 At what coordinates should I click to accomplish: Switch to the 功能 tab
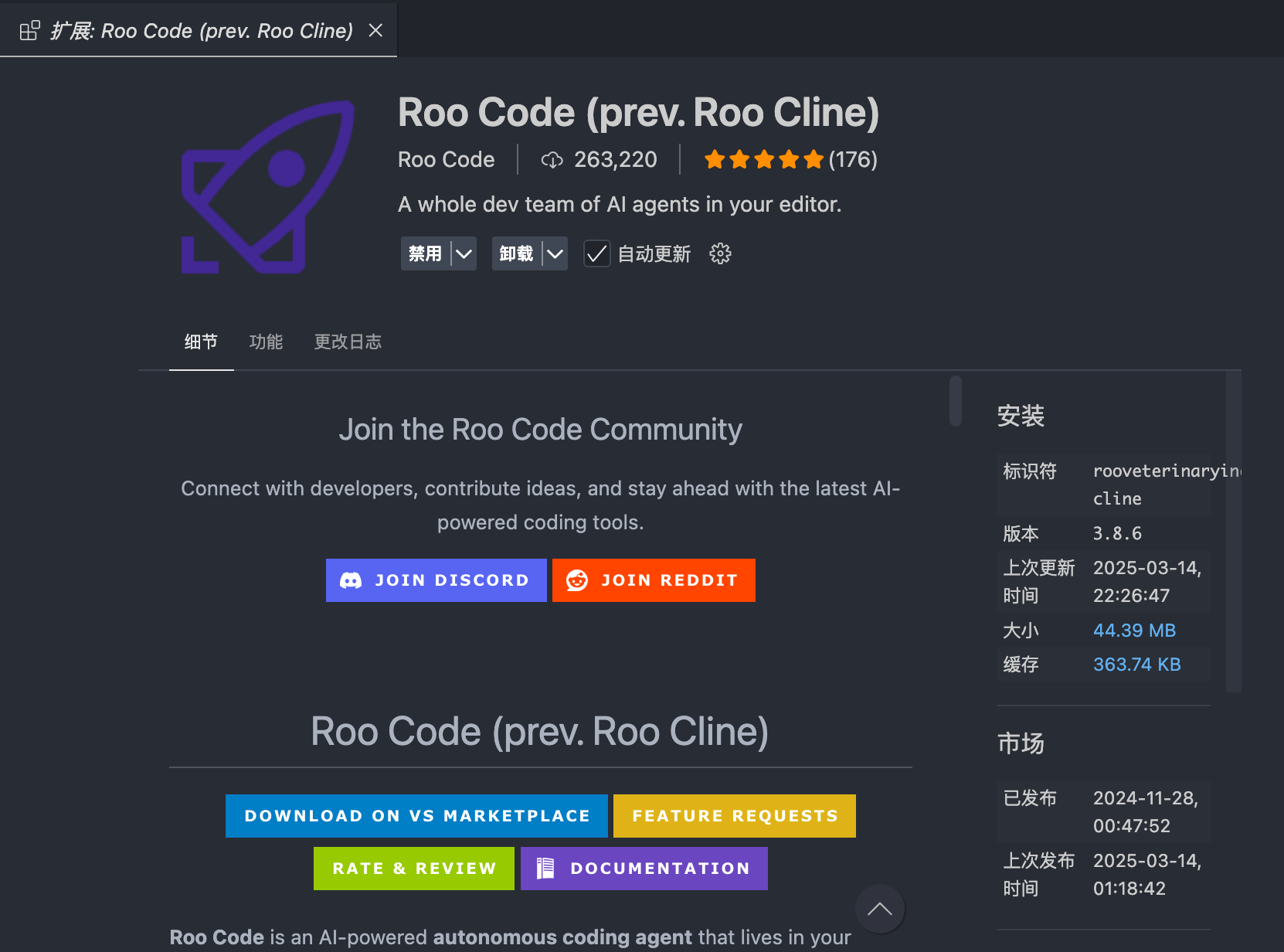pyautogui.click(x=266, y=342)
